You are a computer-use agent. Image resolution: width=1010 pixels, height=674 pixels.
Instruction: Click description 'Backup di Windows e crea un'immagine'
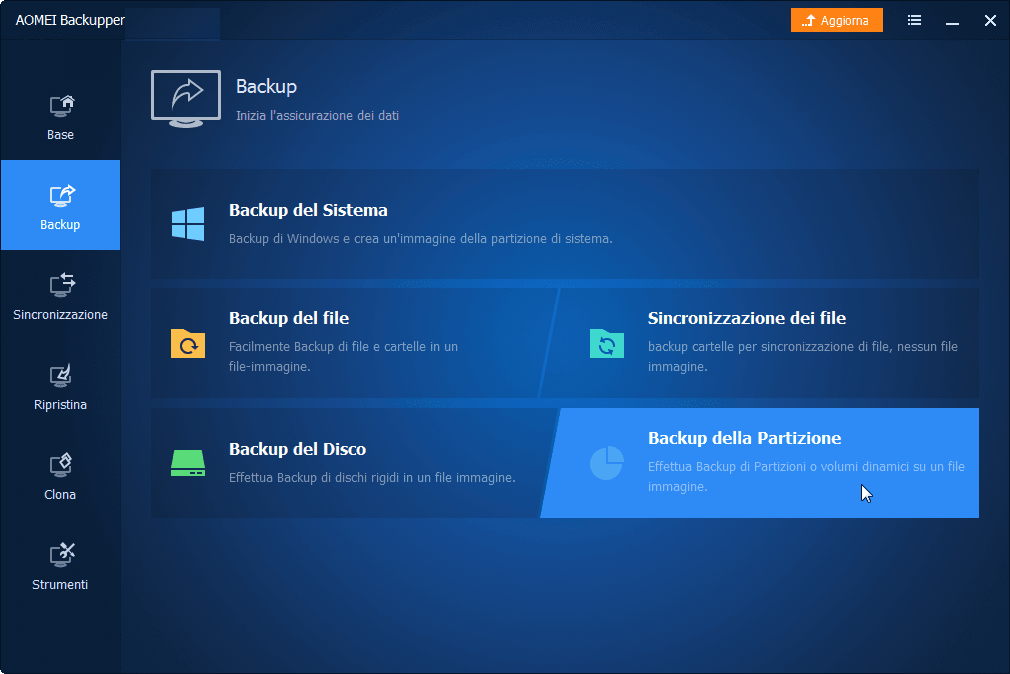421,239
